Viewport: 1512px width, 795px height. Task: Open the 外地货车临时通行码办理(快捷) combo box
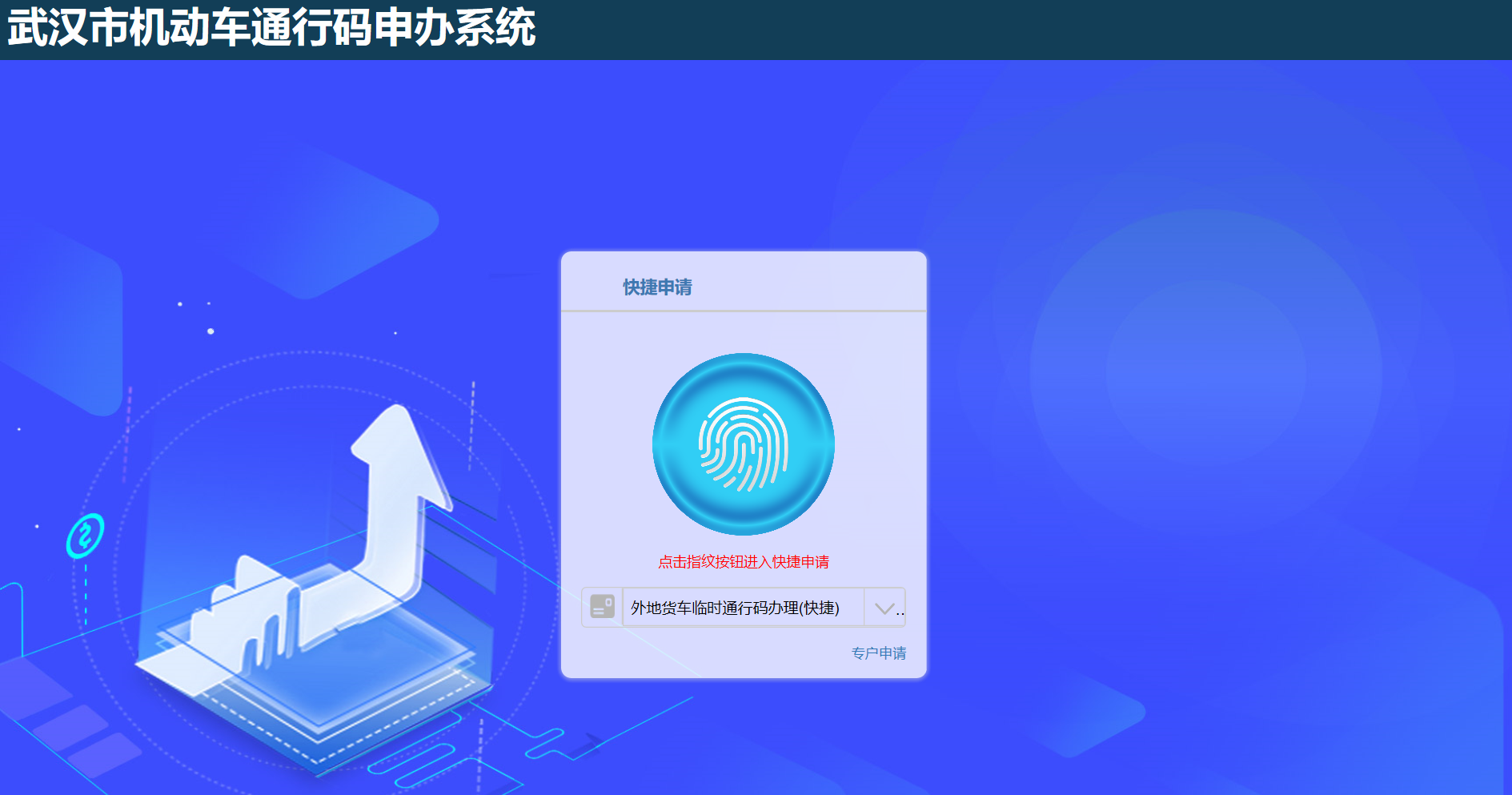click(x=744, y=608)
